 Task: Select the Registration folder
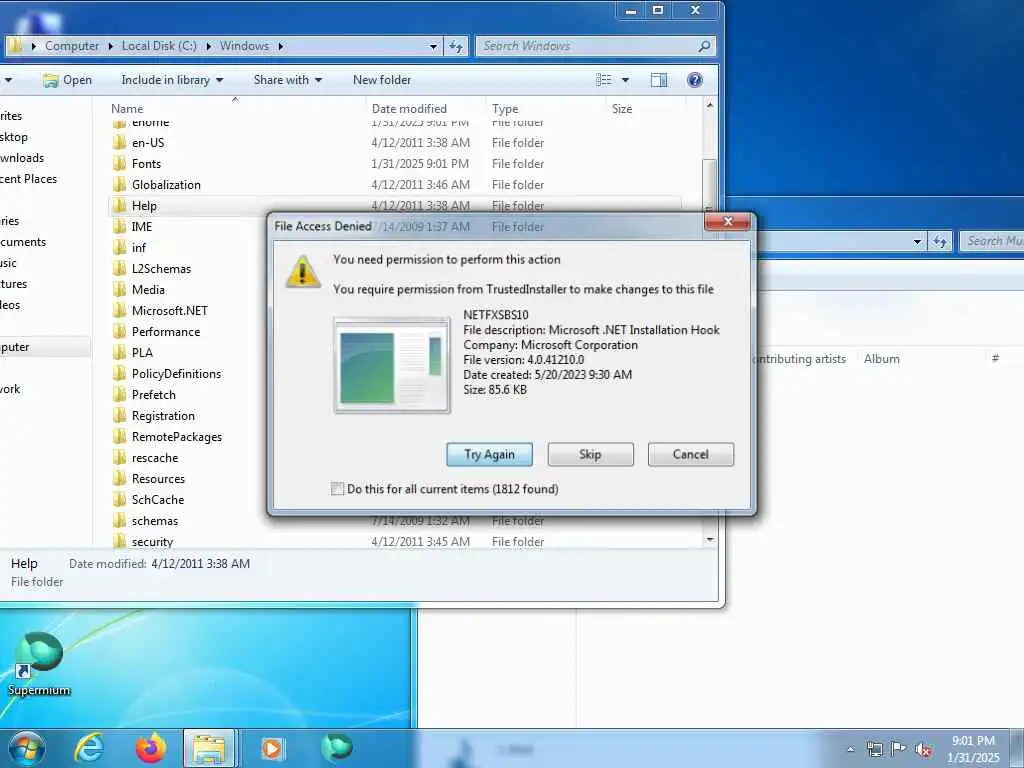click(x=163, y=416)
